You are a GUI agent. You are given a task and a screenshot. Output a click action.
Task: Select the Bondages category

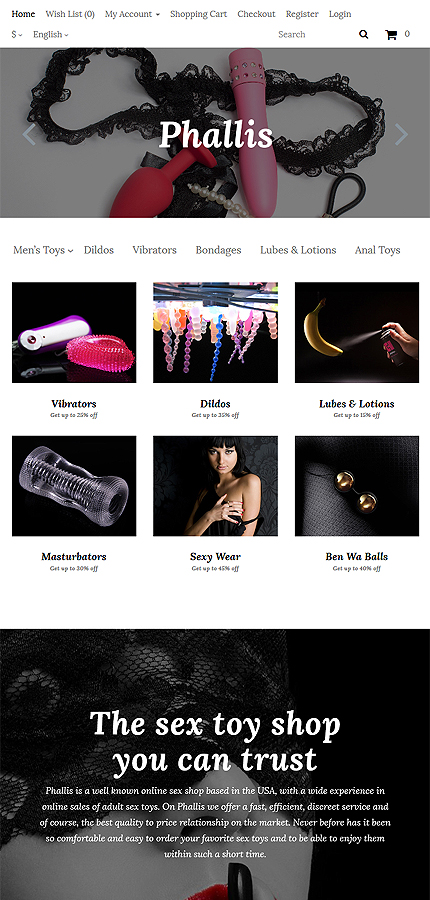pyautogui.click(x=218, y=250)
